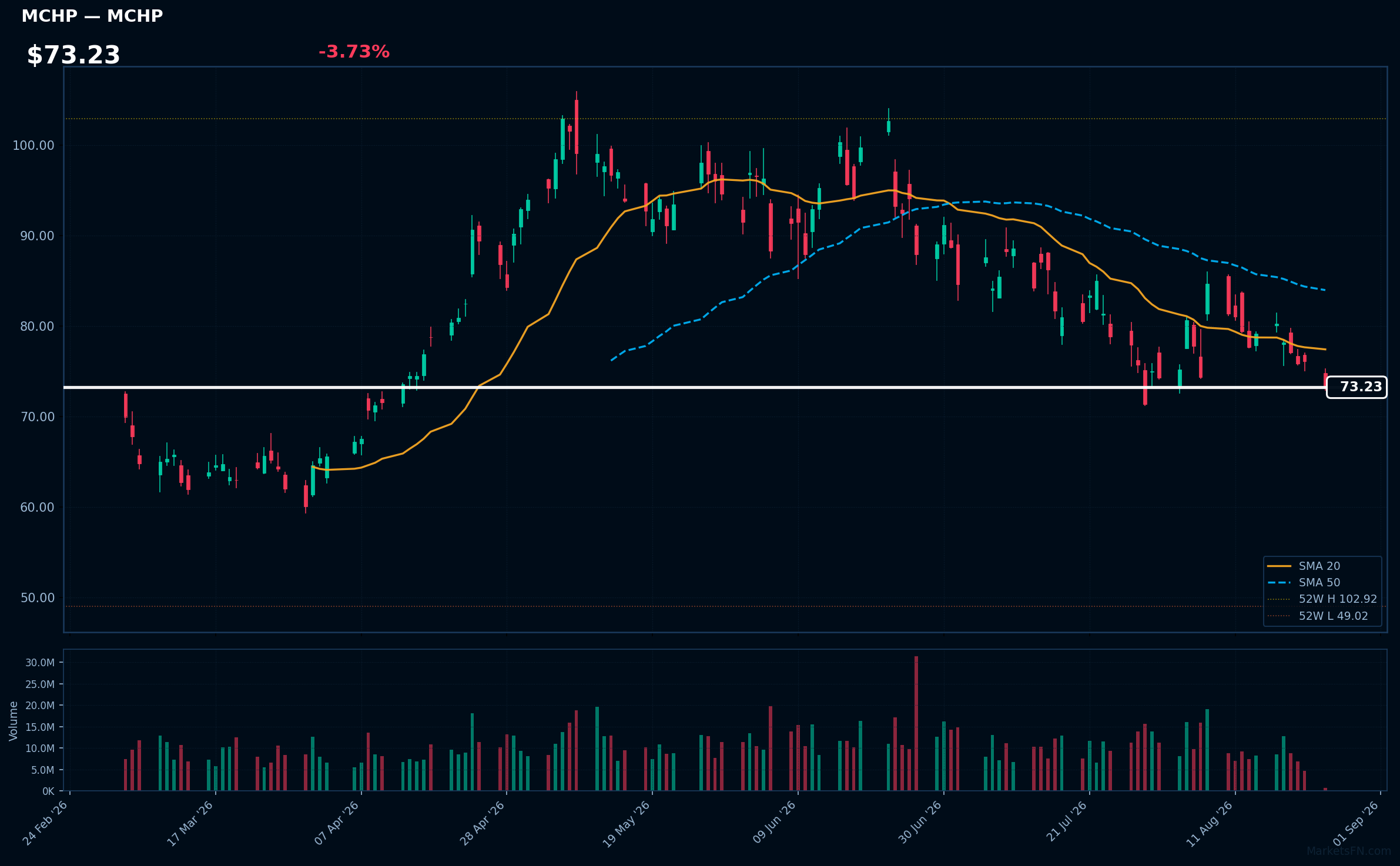
Task: Click the 60.00 price axis label
Action: pyautogui.click(x=37, y=507)
